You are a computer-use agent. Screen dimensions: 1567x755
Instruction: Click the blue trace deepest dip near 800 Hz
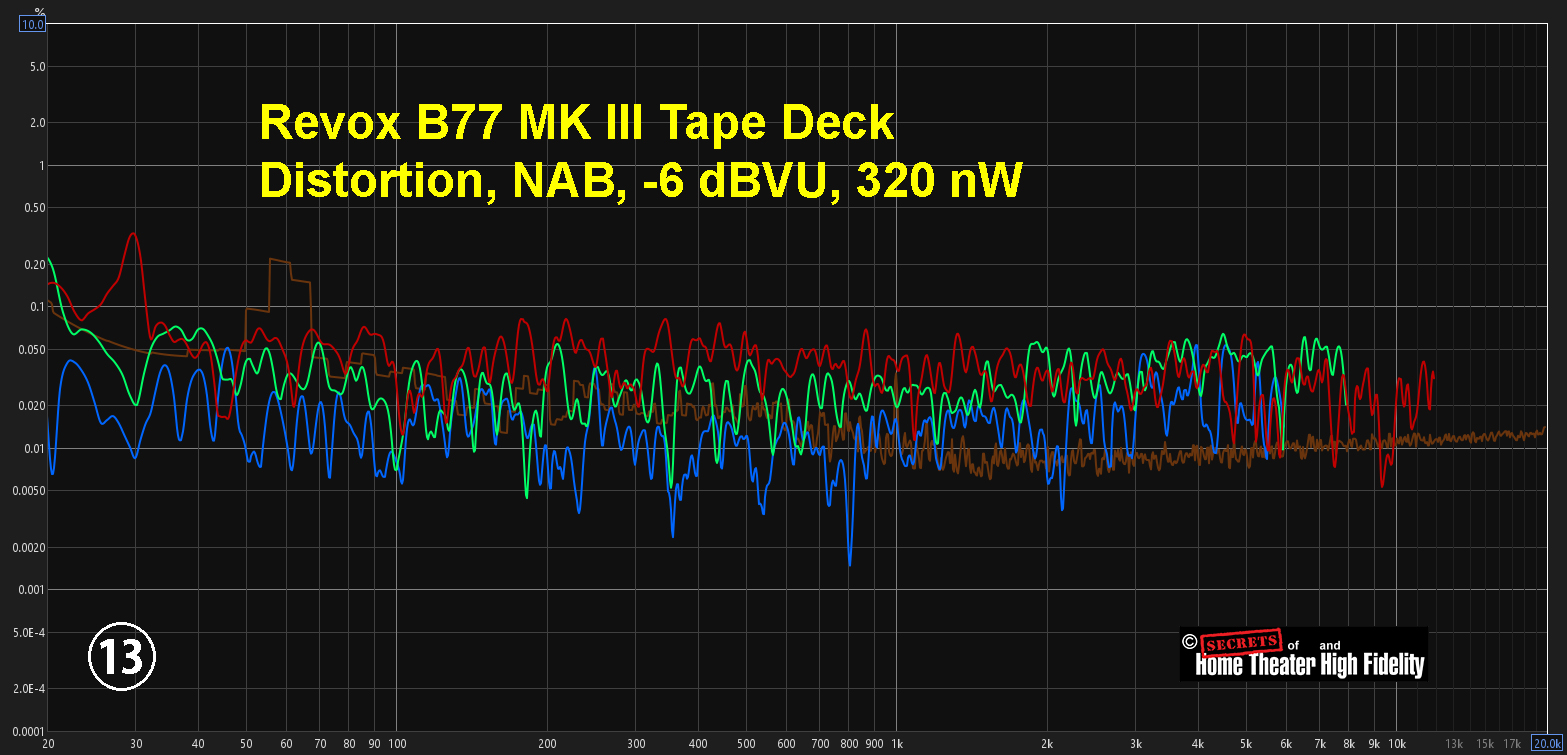849,563
